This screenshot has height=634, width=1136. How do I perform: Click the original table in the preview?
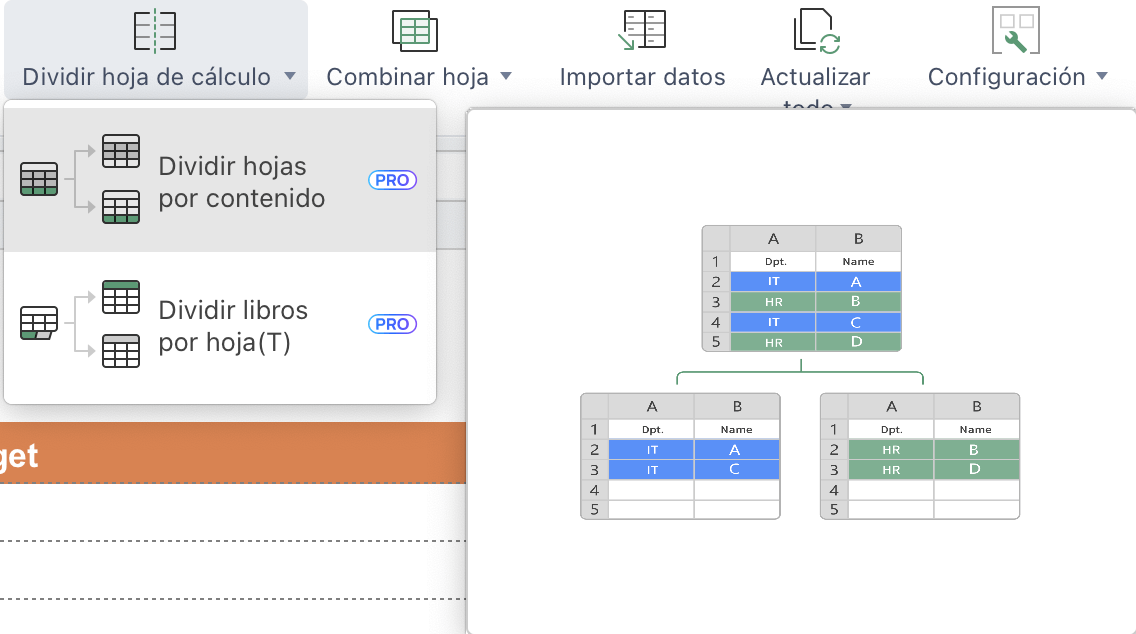(801, 288)
